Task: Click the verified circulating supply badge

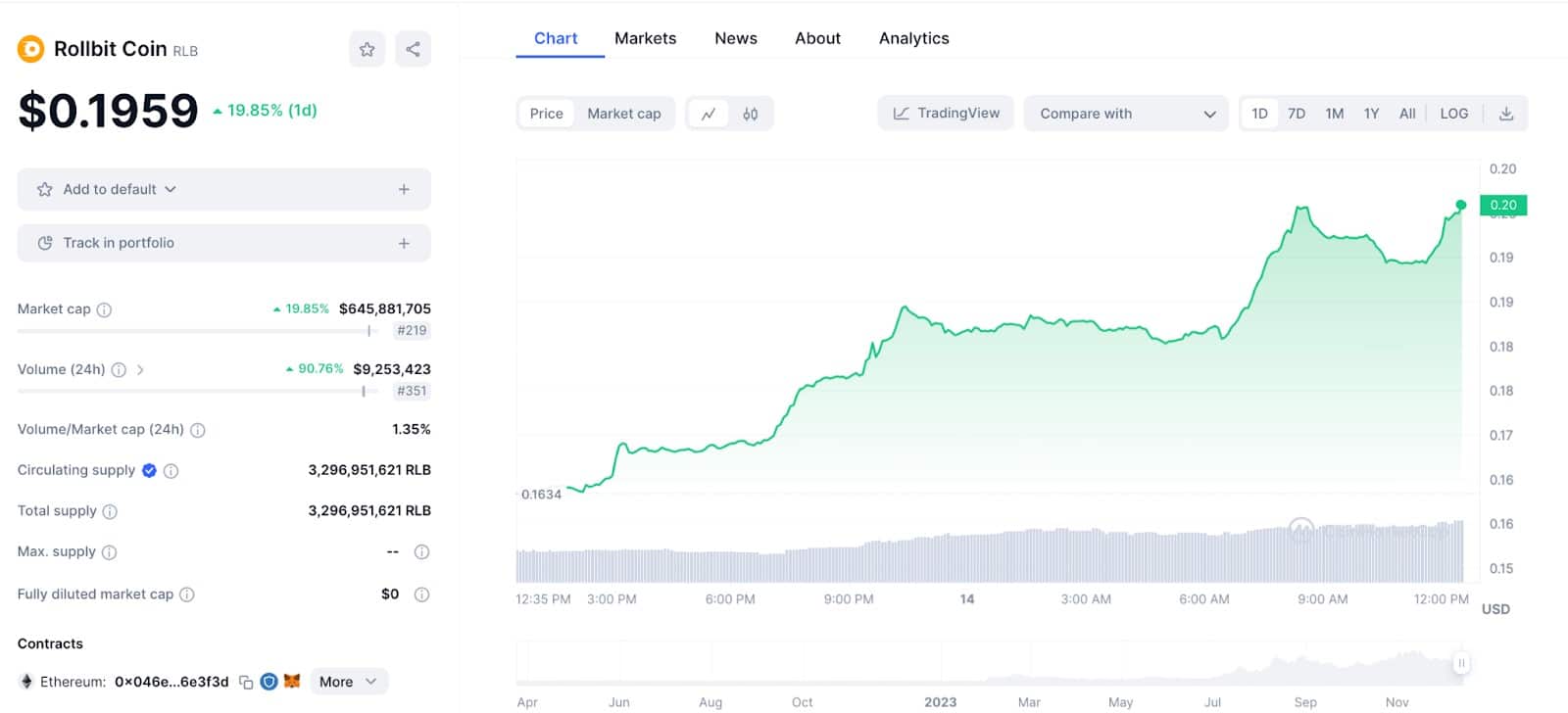Action: (149, 470)
